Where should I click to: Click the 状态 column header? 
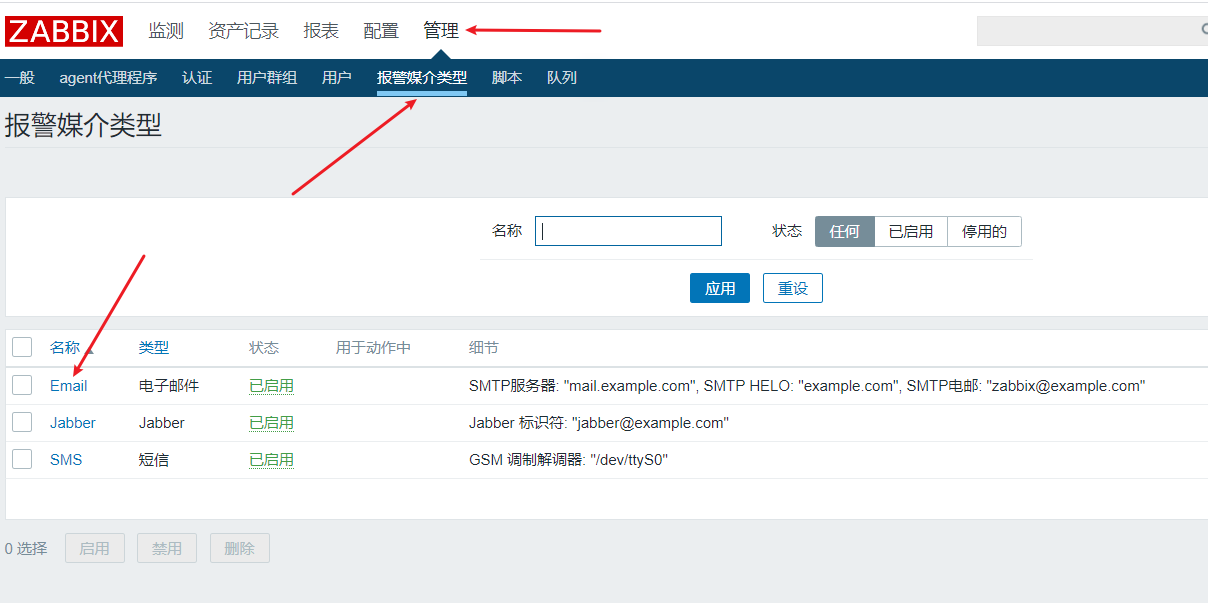(264, 347)
